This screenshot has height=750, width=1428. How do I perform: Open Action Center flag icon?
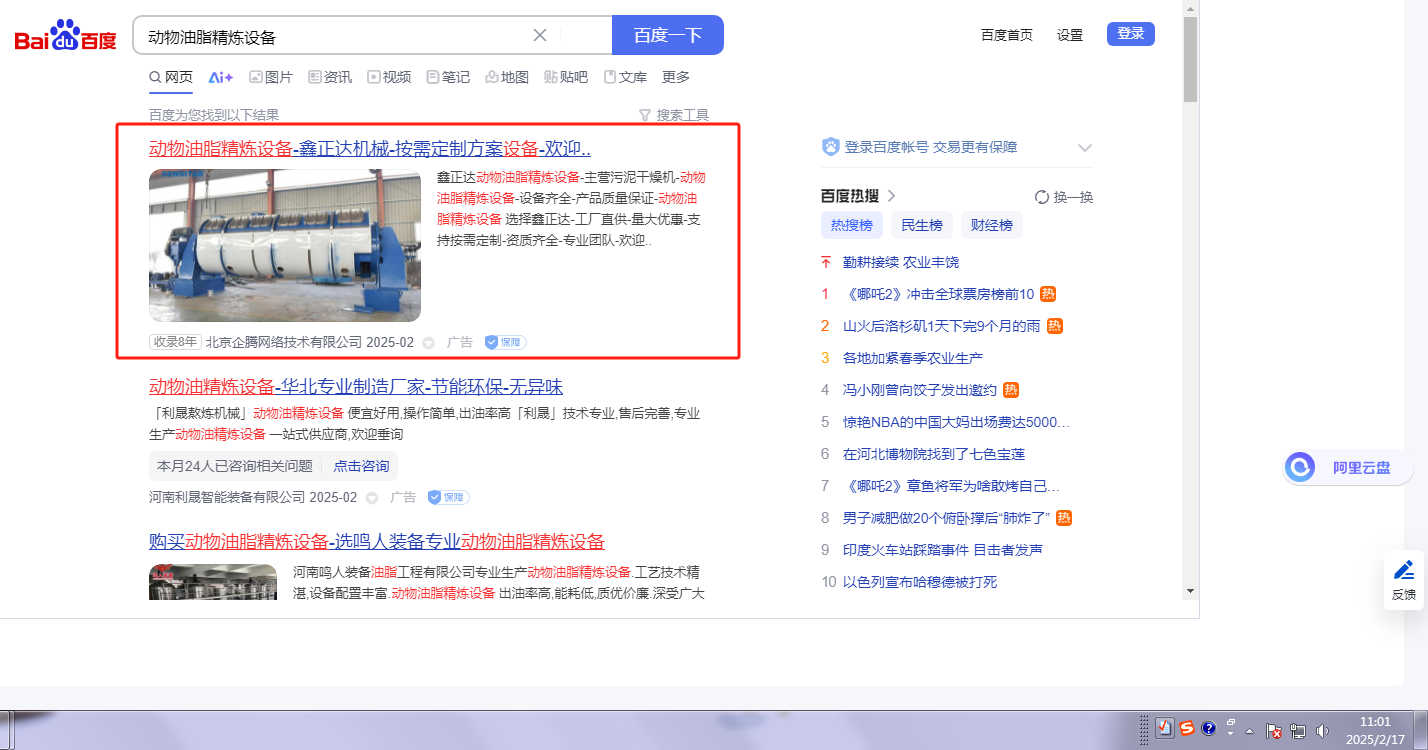tap(1274, 731)
